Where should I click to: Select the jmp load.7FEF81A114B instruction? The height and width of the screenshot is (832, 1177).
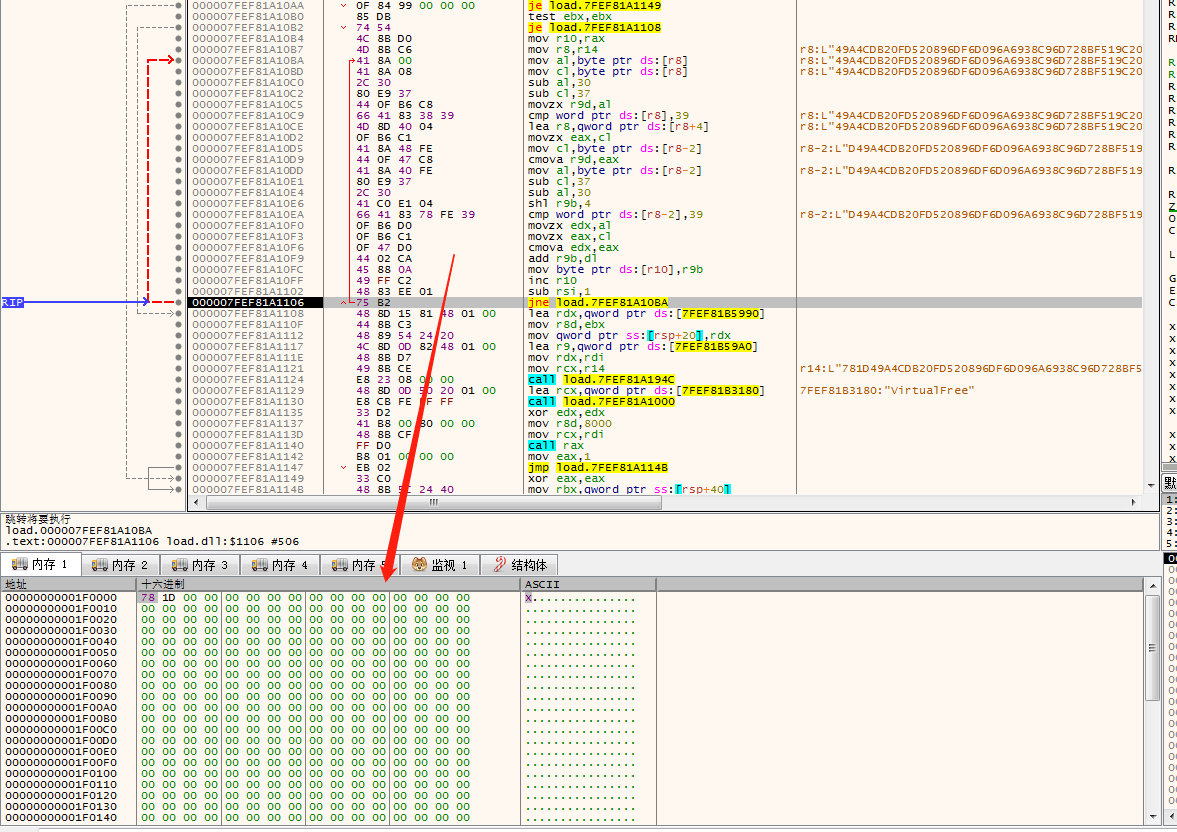[598, 467]
